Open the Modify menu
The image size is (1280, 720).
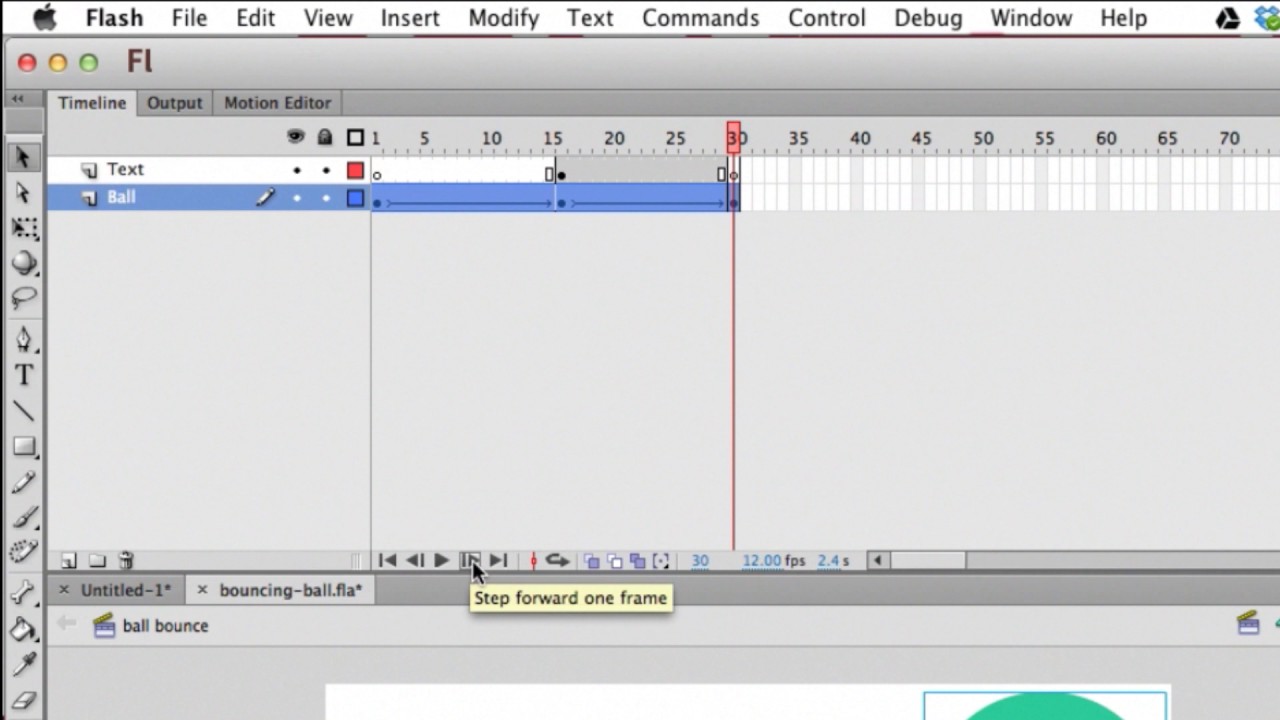[503, 18]
